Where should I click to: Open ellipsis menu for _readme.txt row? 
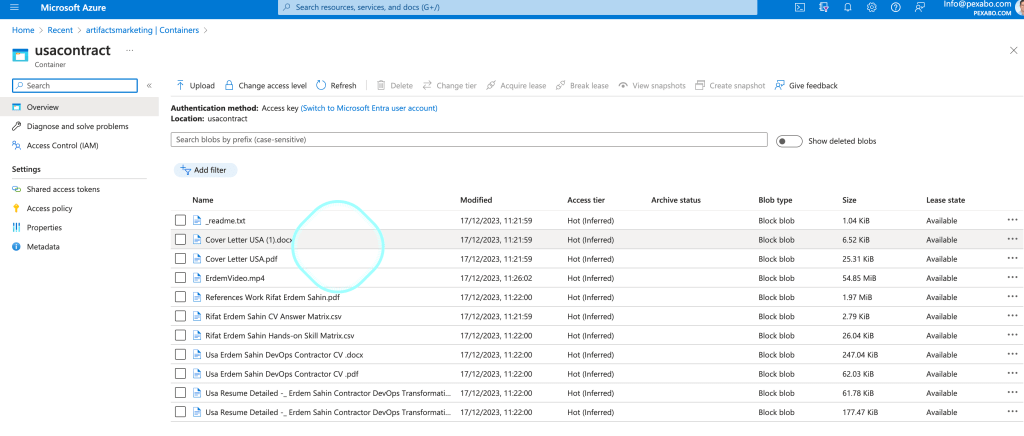pyautogui.click(x=1012, y=221)
